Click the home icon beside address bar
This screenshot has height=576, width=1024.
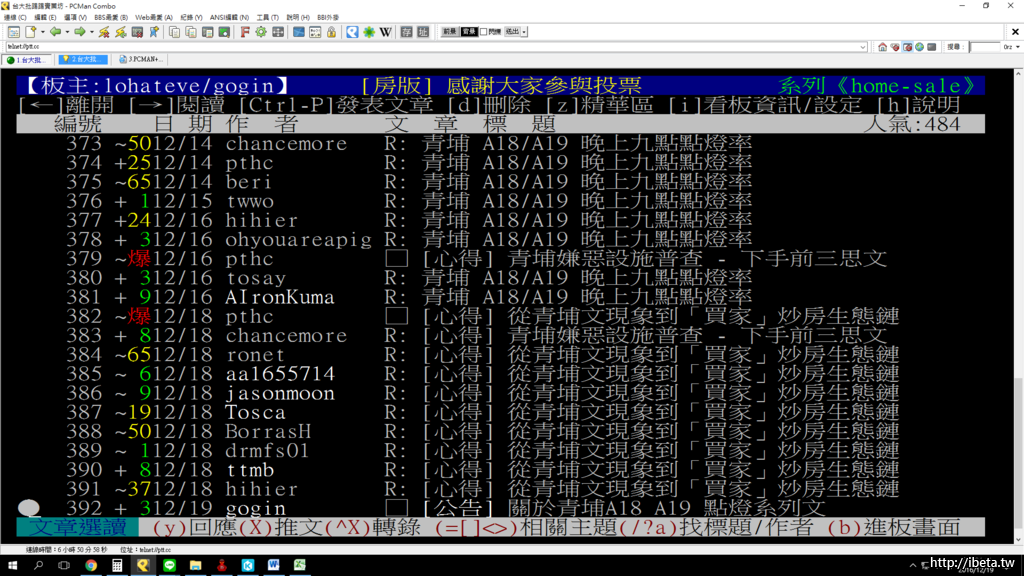[x=882, y=47]
